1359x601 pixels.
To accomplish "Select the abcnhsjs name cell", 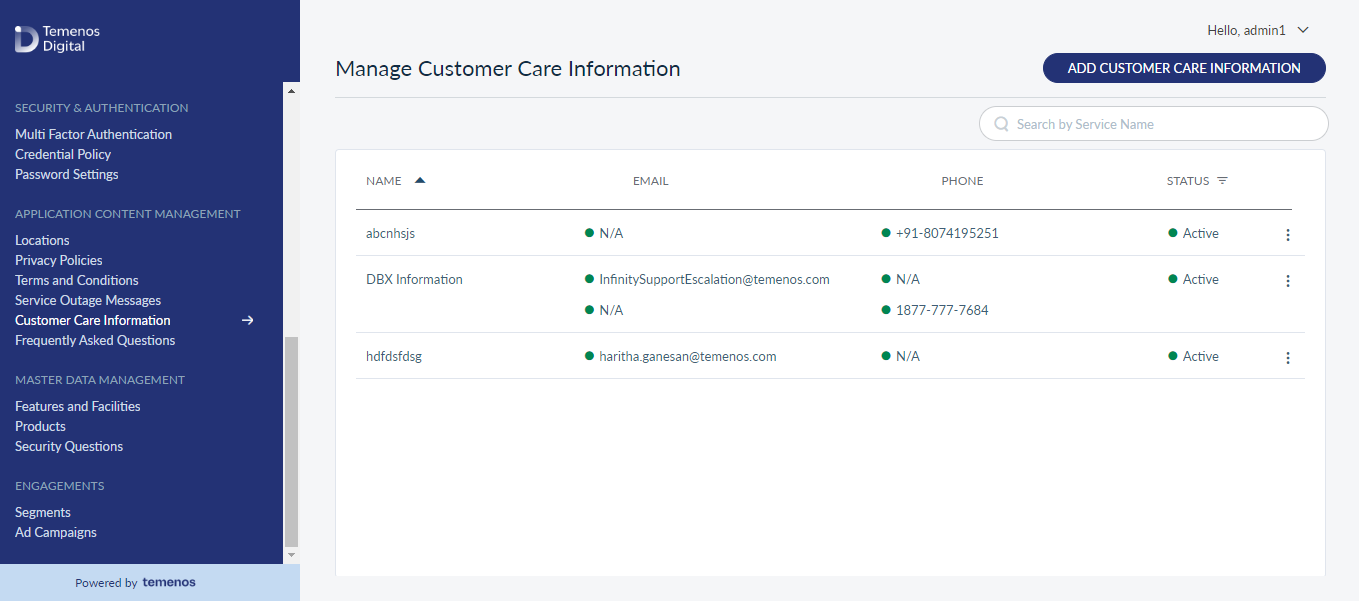I will click(x=390, y=233).
